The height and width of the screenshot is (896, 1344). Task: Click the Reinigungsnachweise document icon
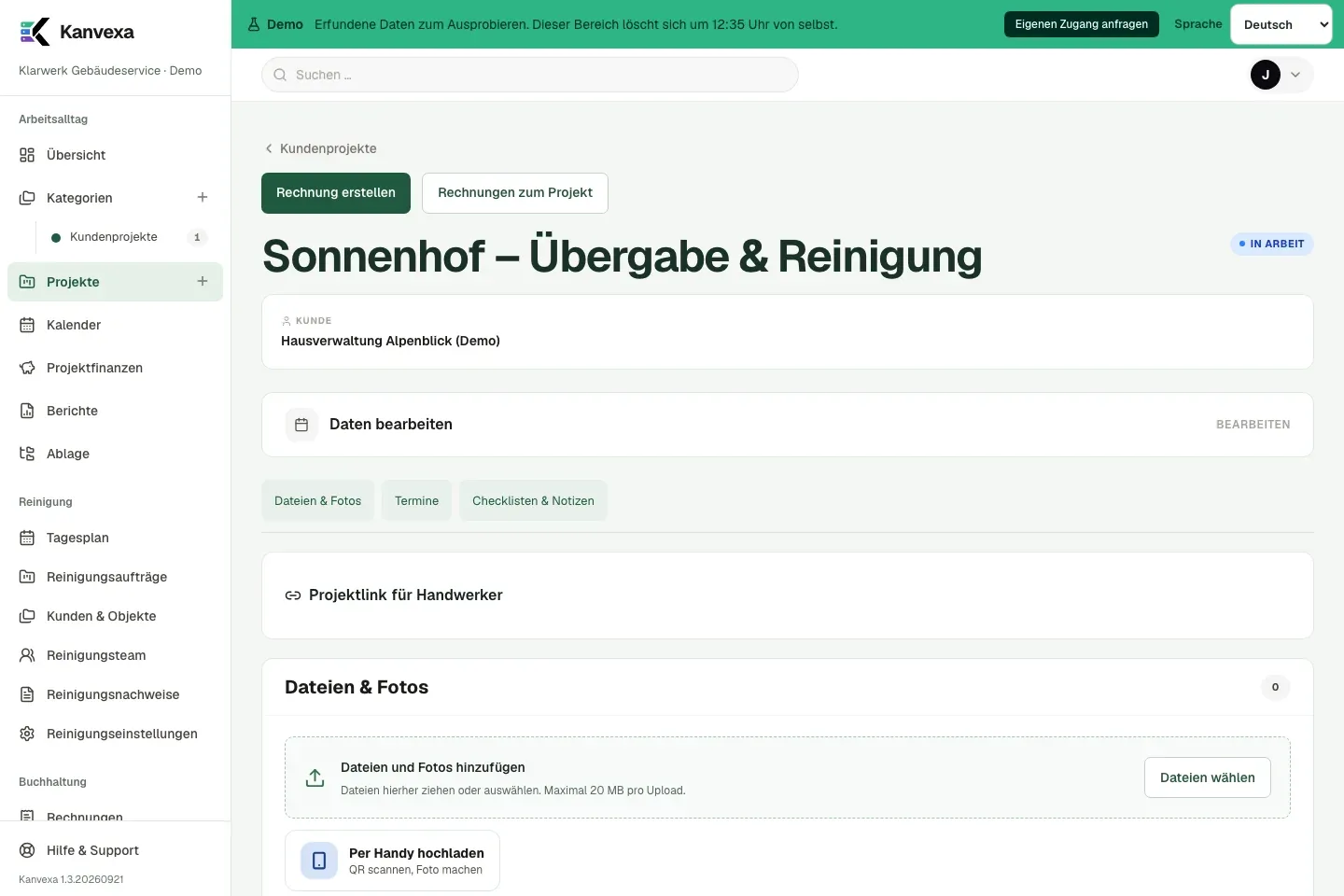[27, 694]
